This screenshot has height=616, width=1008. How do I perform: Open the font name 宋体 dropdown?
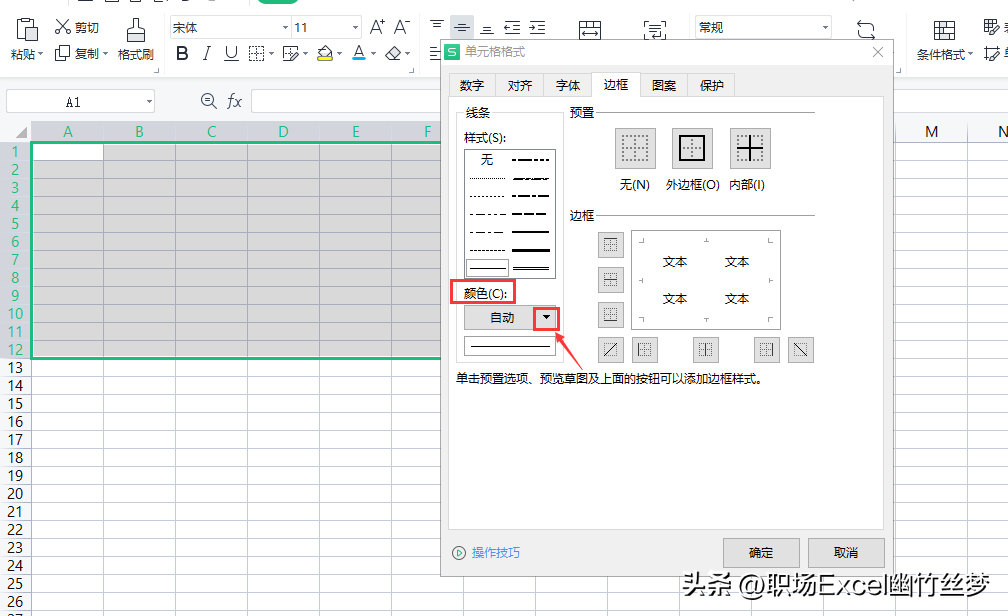(x=285, y=28)
